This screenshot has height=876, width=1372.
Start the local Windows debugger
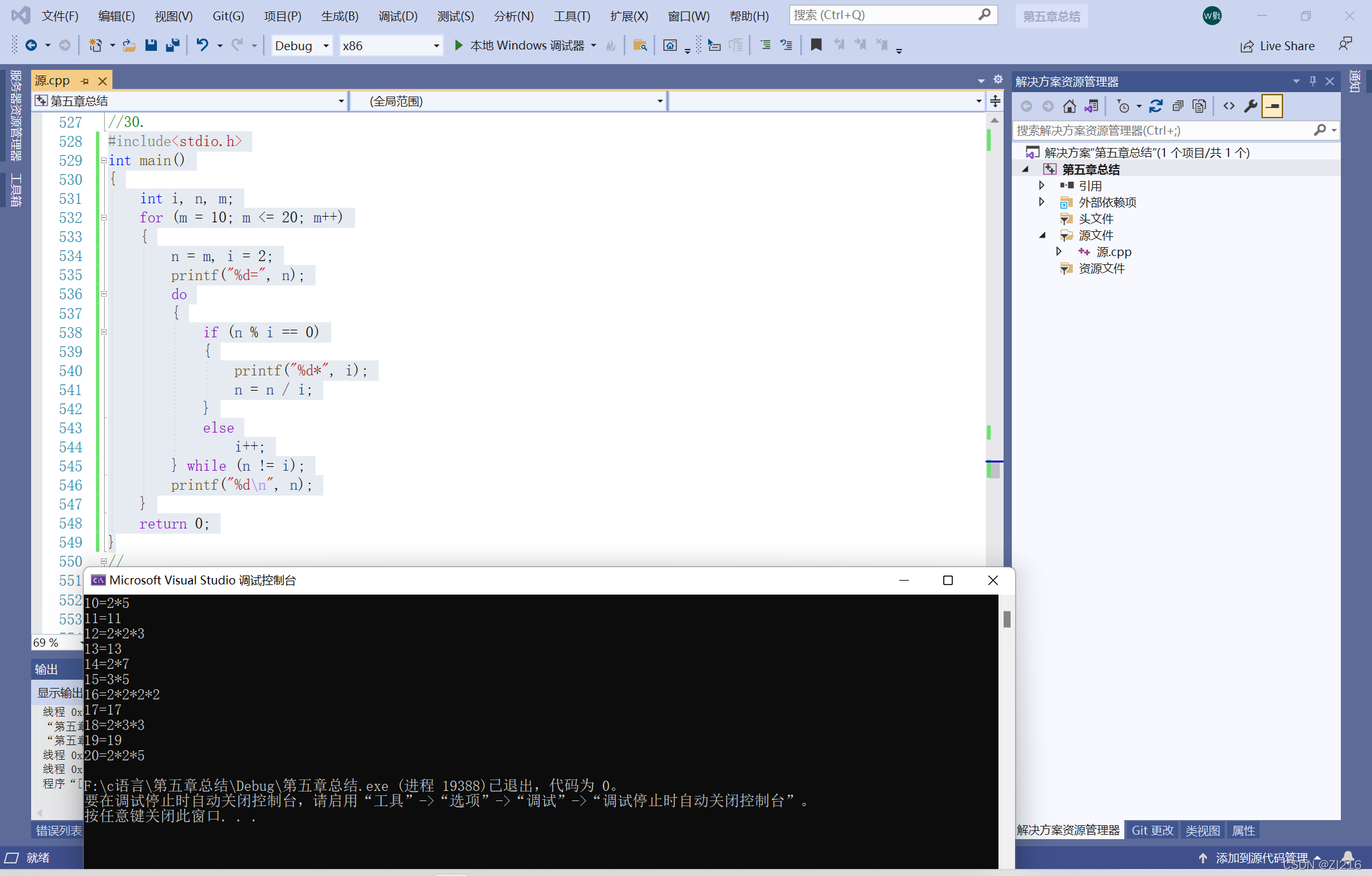527,45
